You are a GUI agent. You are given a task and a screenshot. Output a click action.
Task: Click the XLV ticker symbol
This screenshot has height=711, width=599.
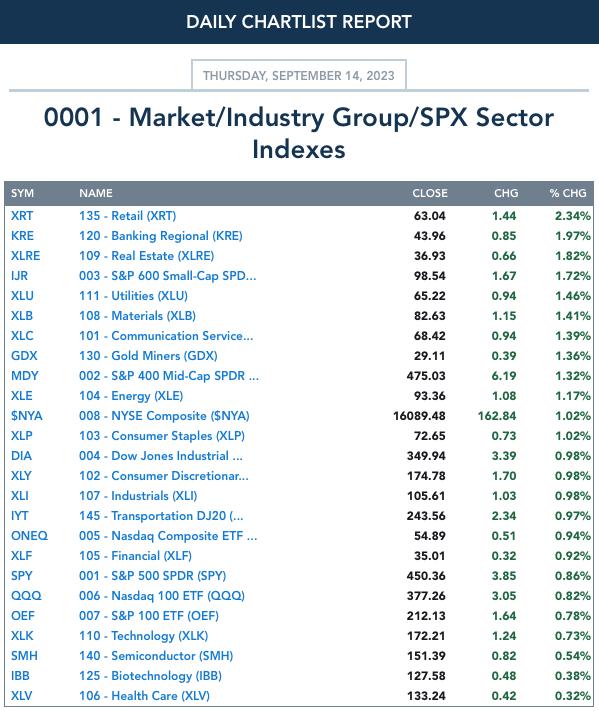[x=21, y=696]
